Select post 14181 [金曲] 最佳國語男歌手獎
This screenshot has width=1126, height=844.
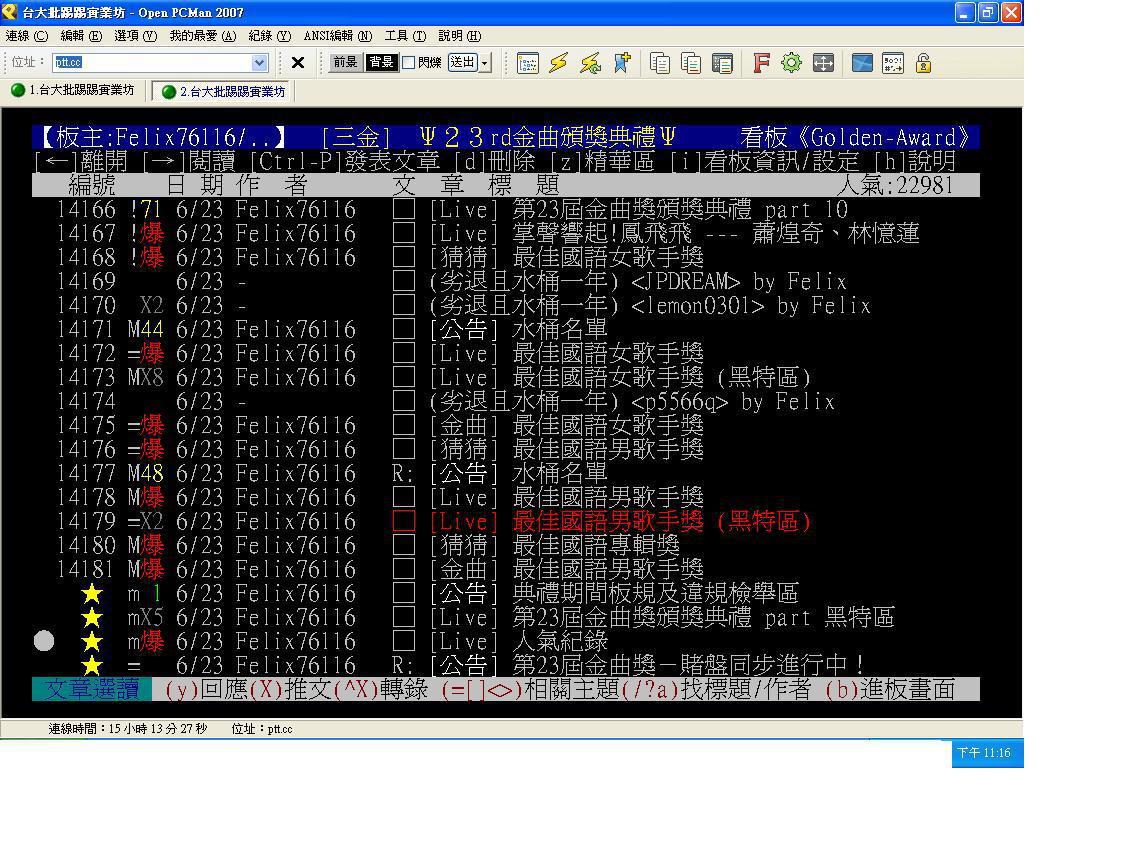[506, 570]
